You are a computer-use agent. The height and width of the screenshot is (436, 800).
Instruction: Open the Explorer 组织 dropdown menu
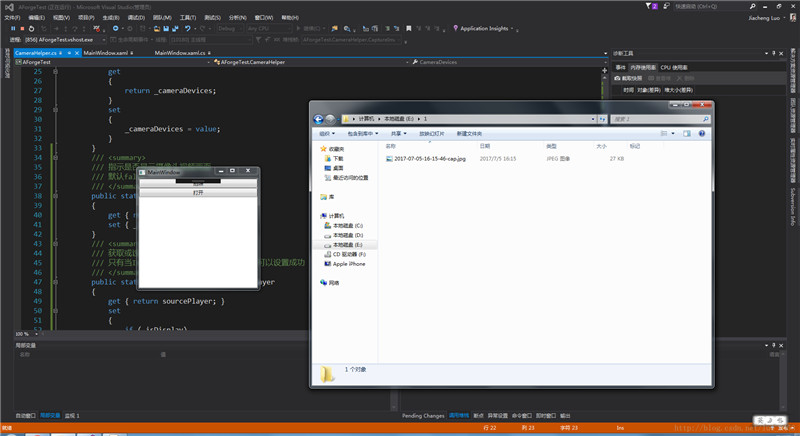[327, 134]
